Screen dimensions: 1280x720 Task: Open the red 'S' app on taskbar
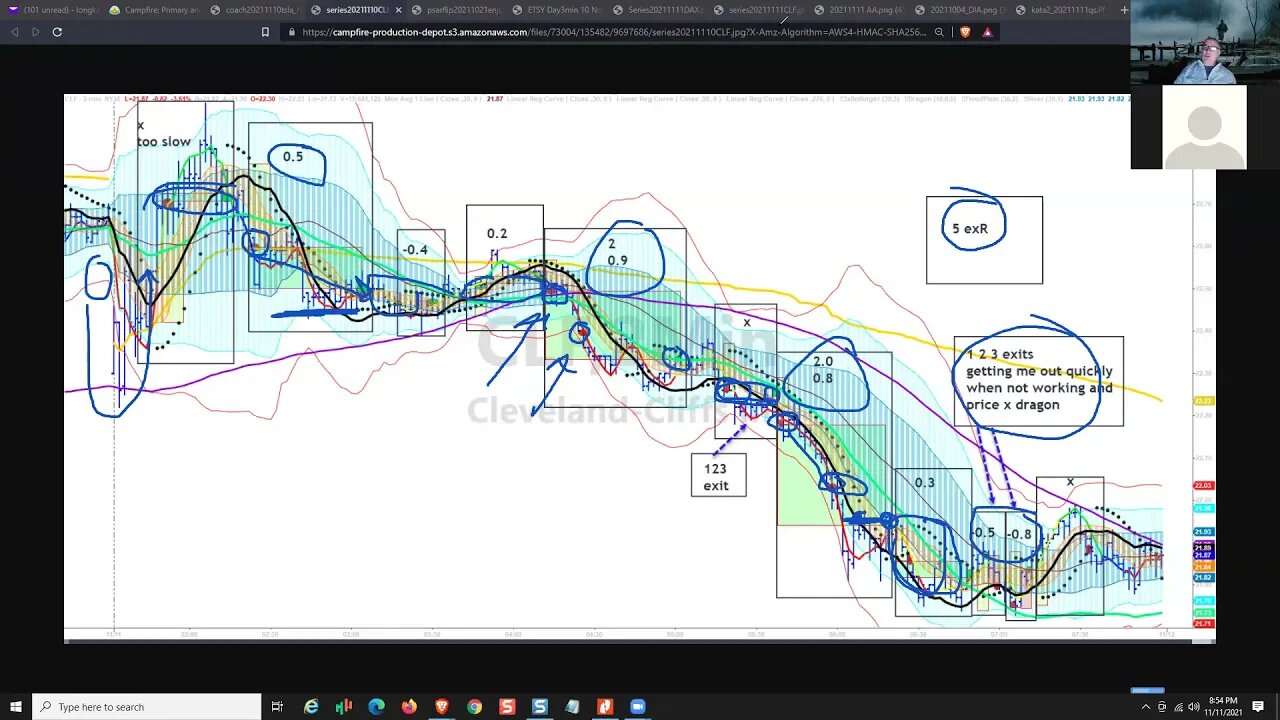pyautogui.click(x=507, y=707)
